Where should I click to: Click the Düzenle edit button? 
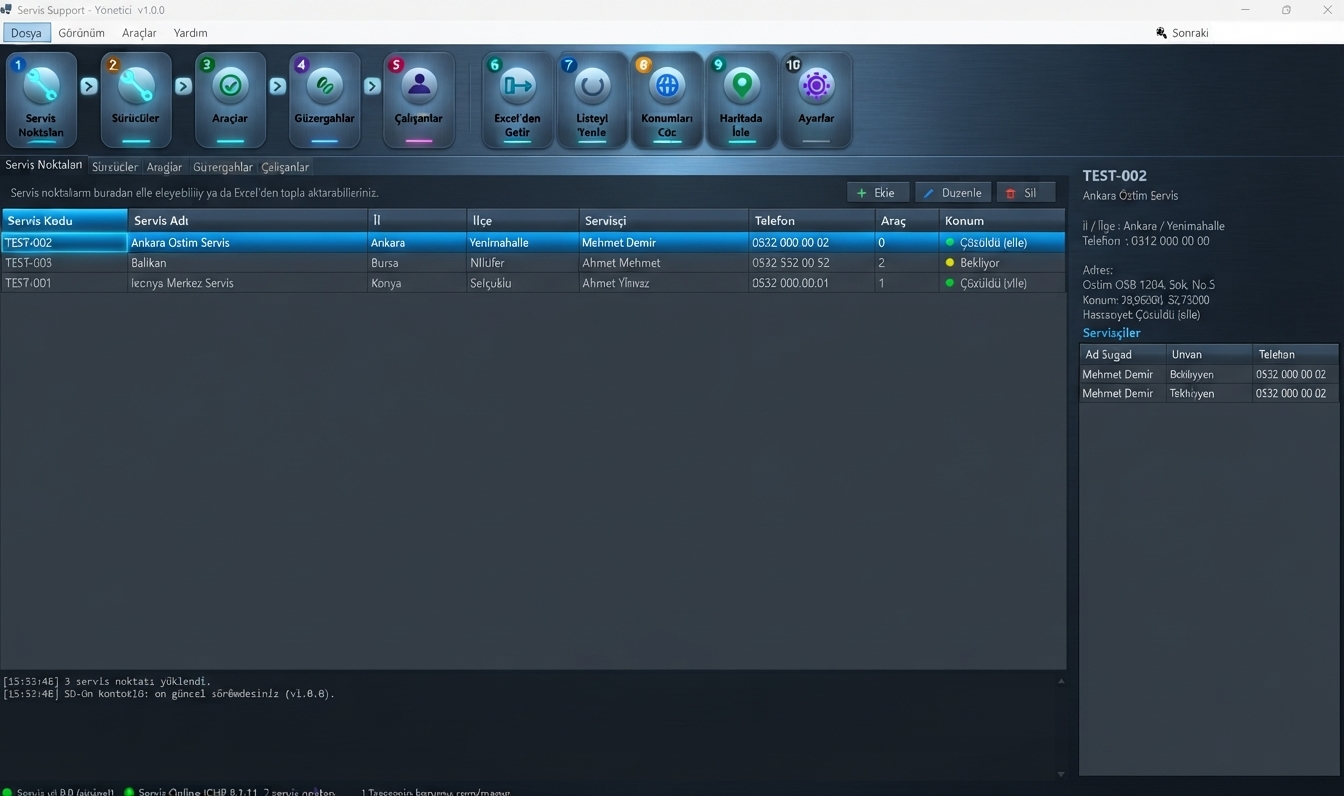point(953,193)
